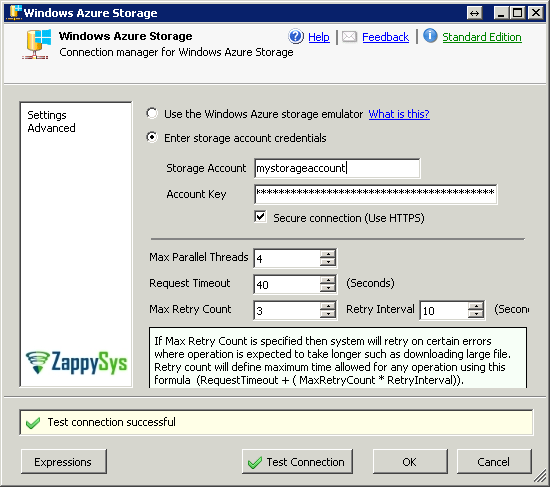Click the Windows Azure Storage header icon

(x=37, y=44)
